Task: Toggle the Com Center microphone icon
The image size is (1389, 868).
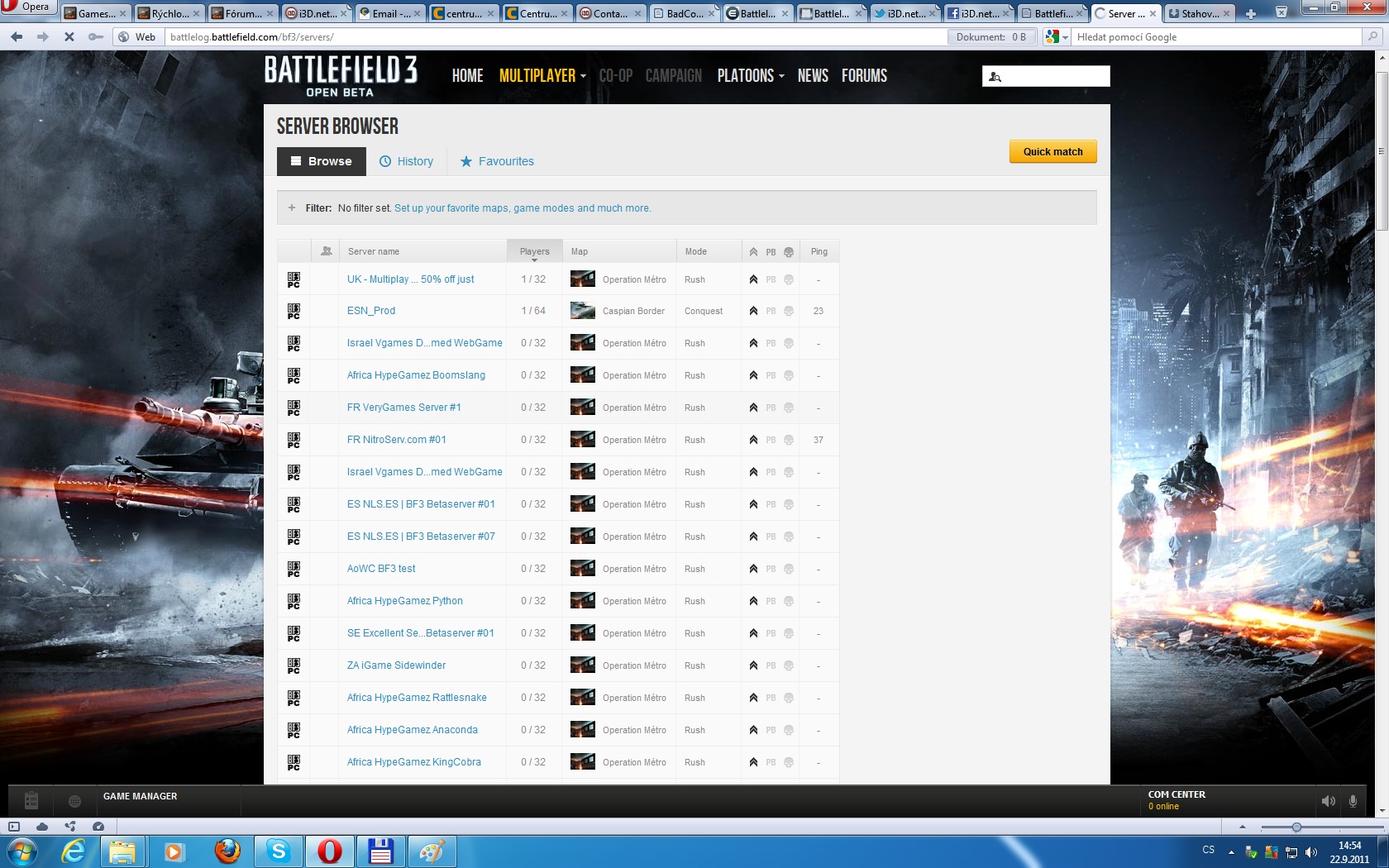Action: [x=1353, y=801]
